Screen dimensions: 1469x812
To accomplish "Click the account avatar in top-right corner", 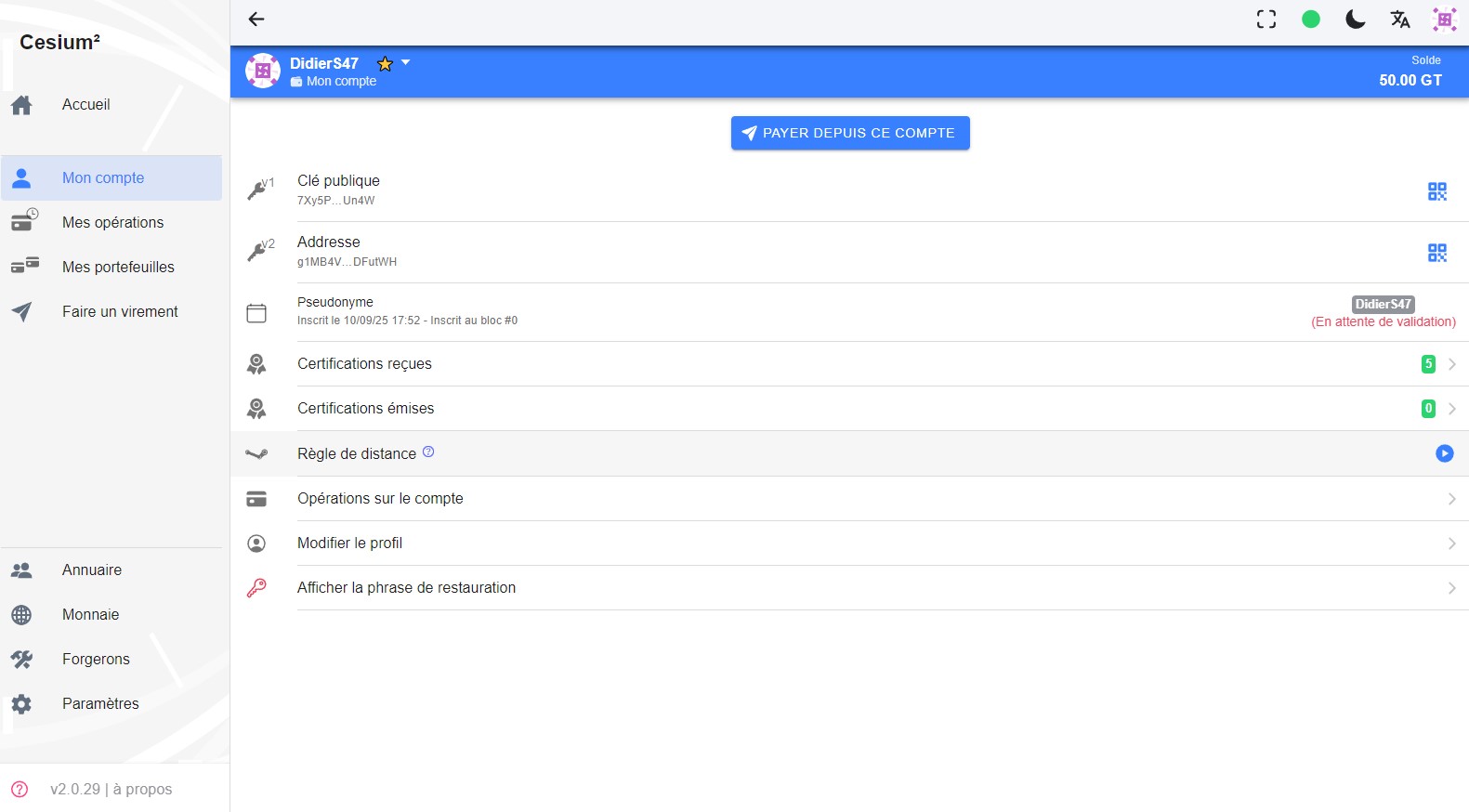I will click(x=1444, y=20).
